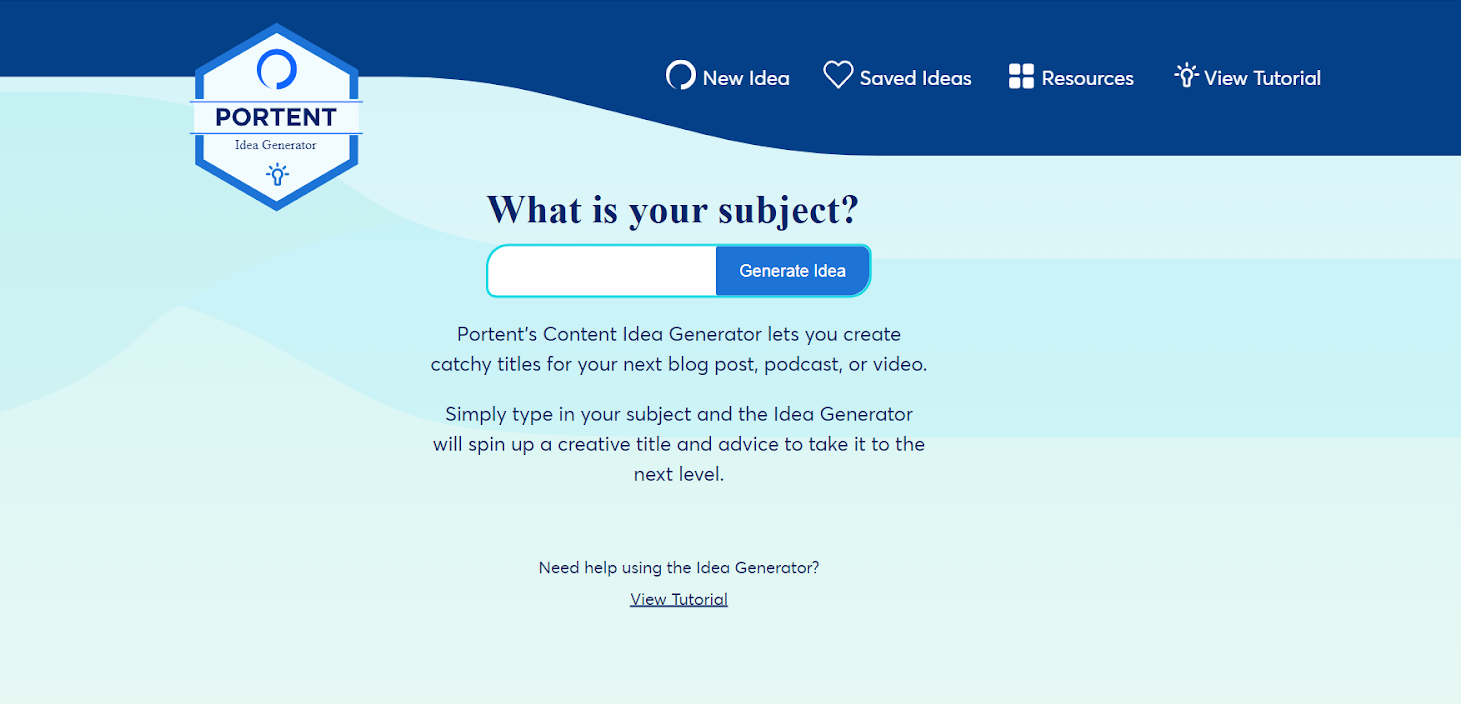Image resolution: width=1461 pixels, height=704 pixels.
Task: Click the New Idea circular arrow icon
Action: [x=680, y=76]
